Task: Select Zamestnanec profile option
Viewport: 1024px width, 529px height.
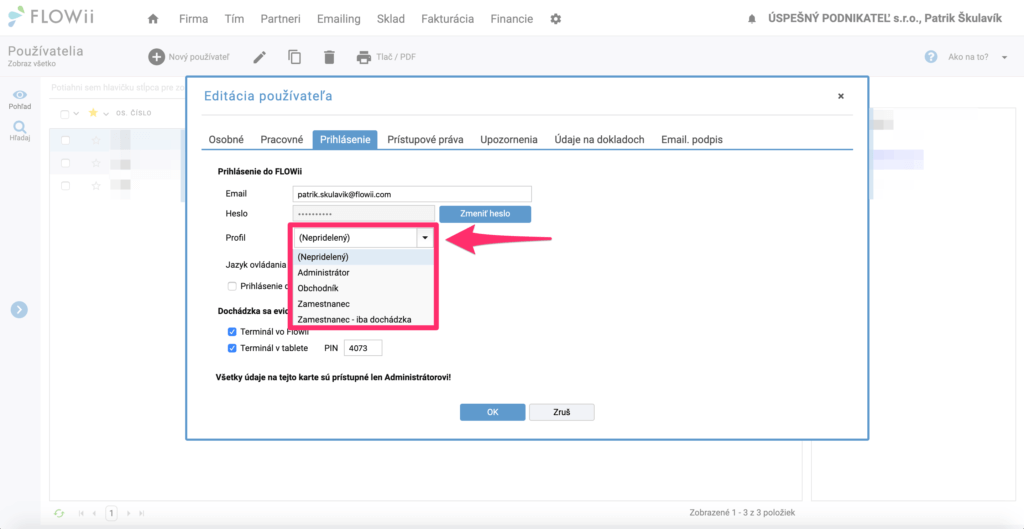Action: 362,304
